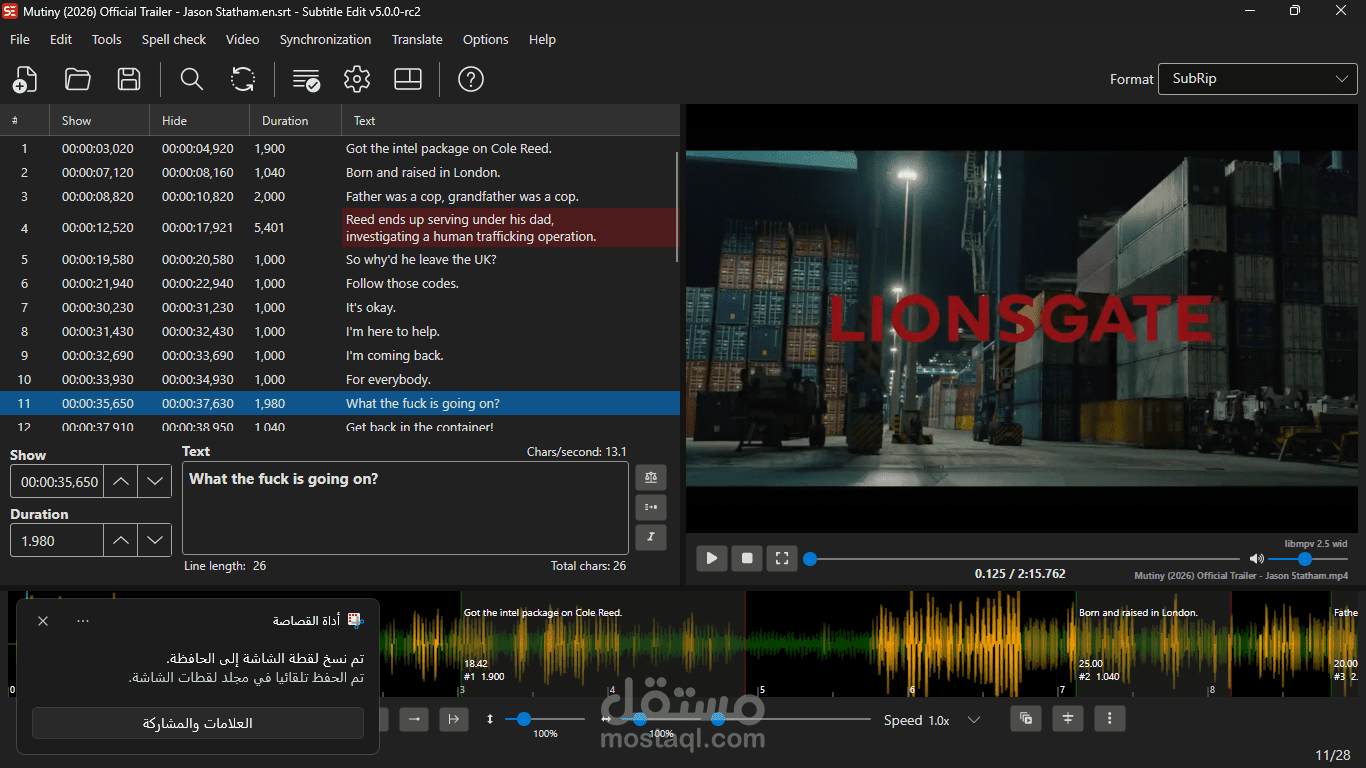
Task: Choose a layout via the toolbar layout icon
Action: [408, 79]
